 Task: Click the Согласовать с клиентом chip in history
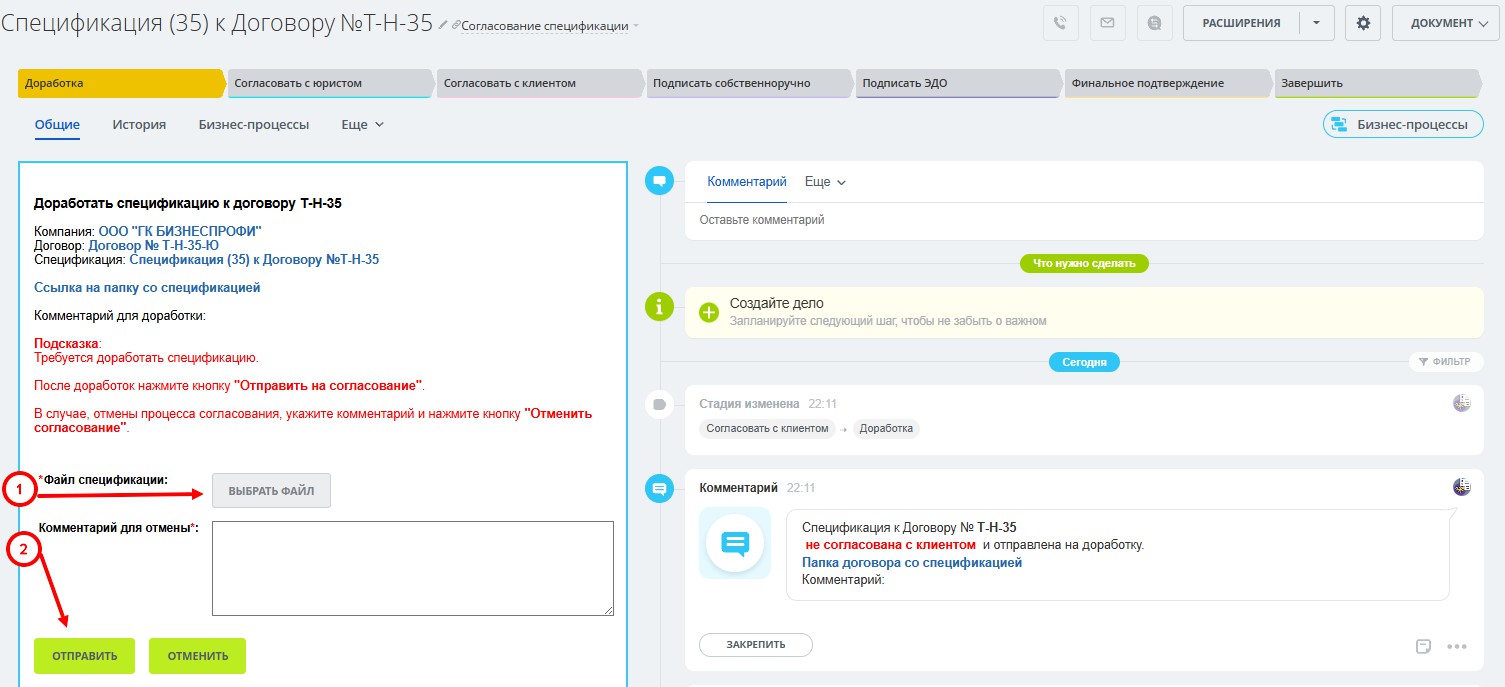[x=768, y=428]
